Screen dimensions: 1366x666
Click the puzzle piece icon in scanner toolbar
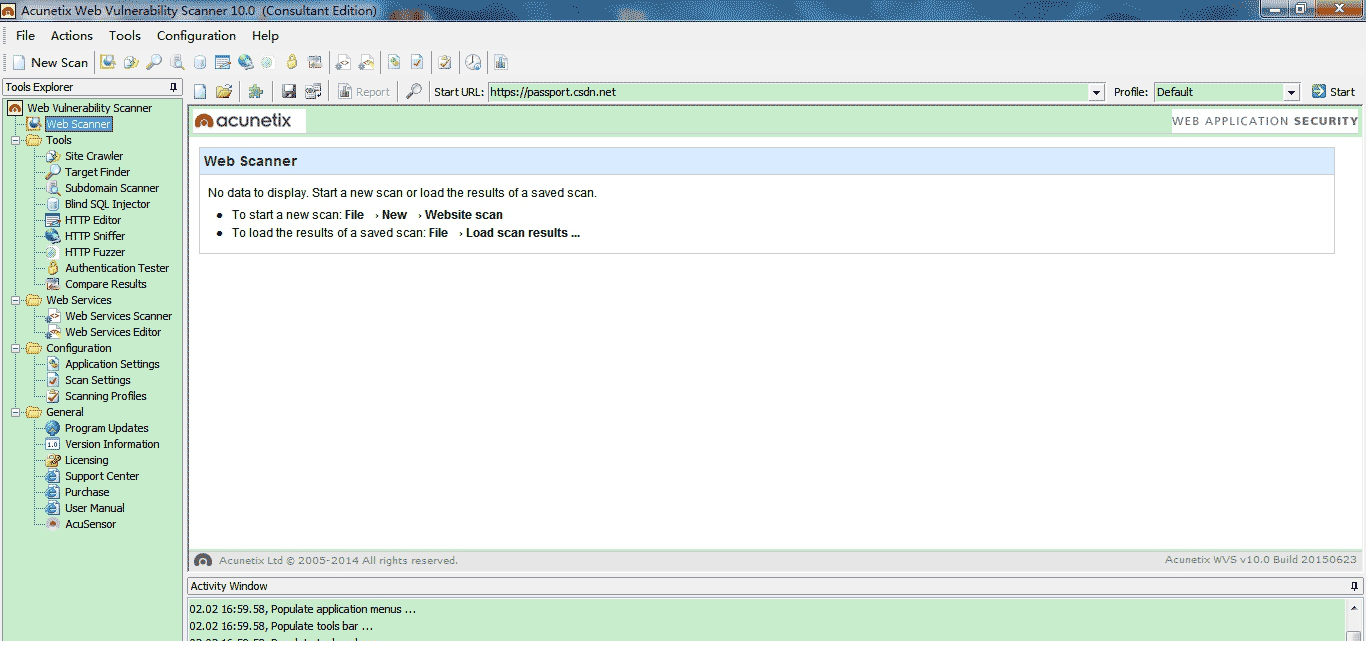pyautogui.click(x=256, y=91)
